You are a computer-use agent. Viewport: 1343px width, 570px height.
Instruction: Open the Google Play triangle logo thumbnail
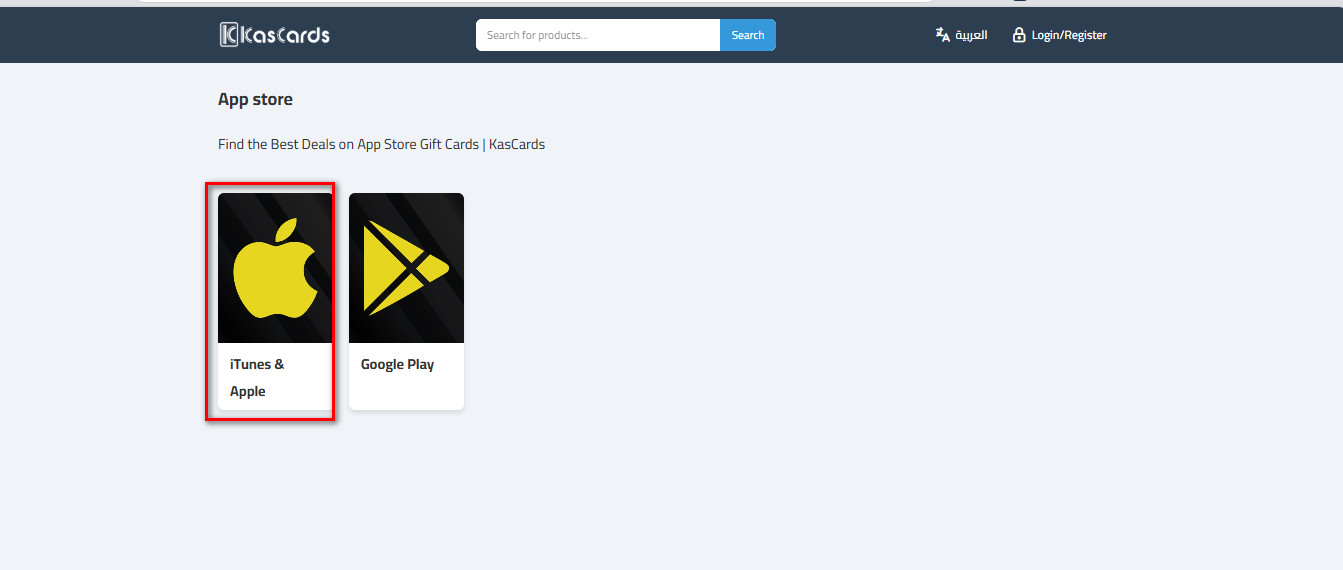pos(406,268)
